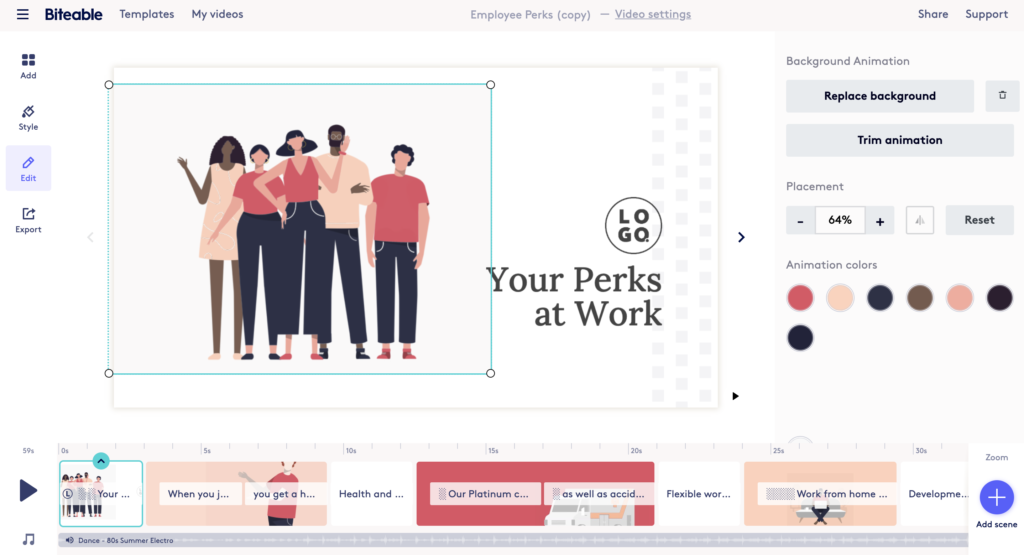Viewport: 1024px width, 555px height.
Task: Click the 20s timeline ruler mark
Action: point(636,451)
